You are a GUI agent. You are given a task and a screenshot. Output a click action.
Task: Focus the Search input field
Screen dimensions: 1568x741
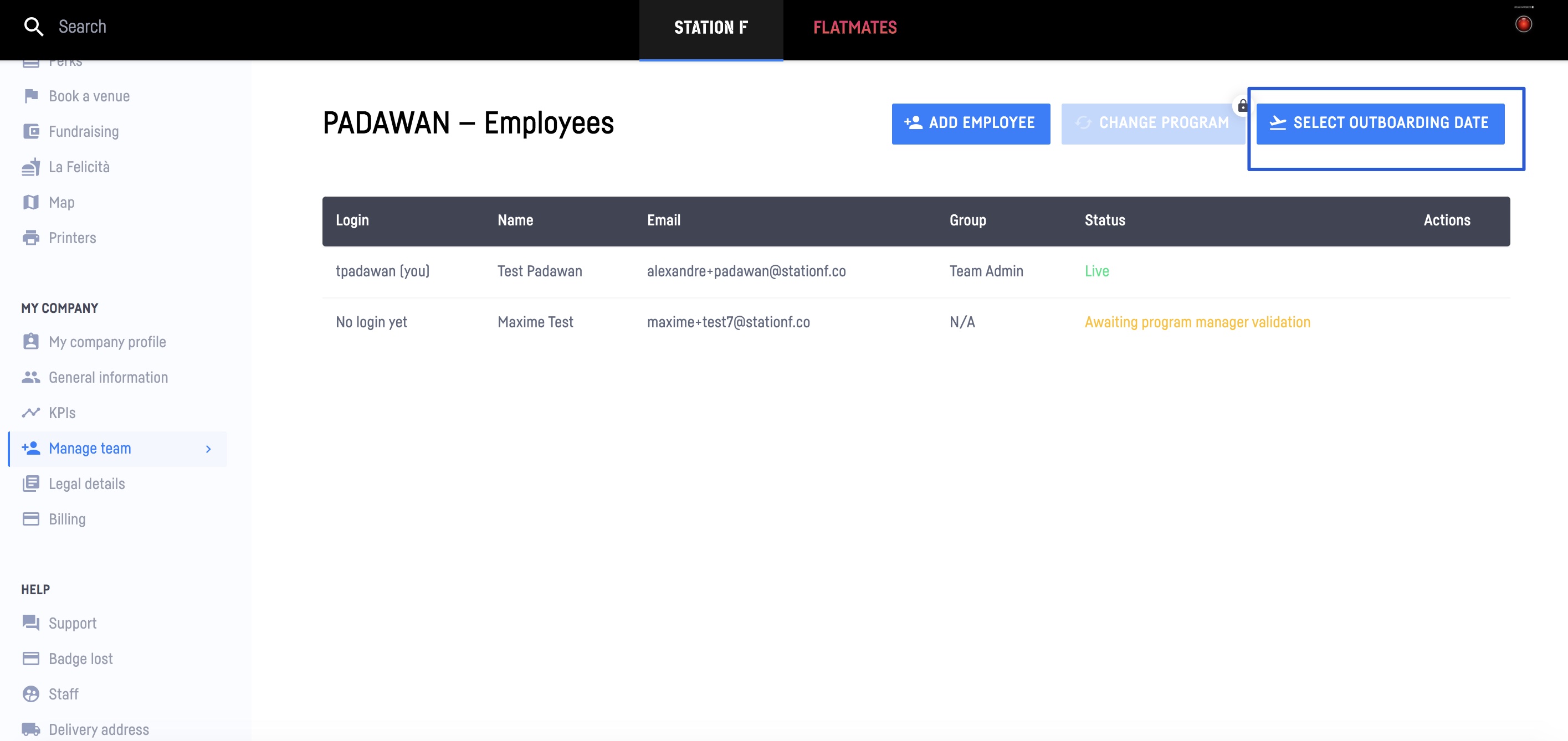pos(82,27)
